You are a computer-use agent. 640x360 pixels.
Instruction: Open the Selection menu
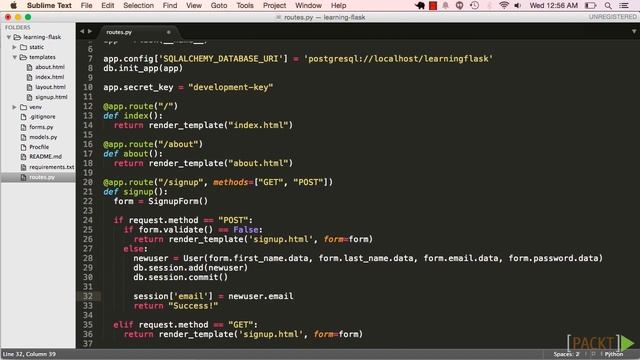click(x=138, y=5)
